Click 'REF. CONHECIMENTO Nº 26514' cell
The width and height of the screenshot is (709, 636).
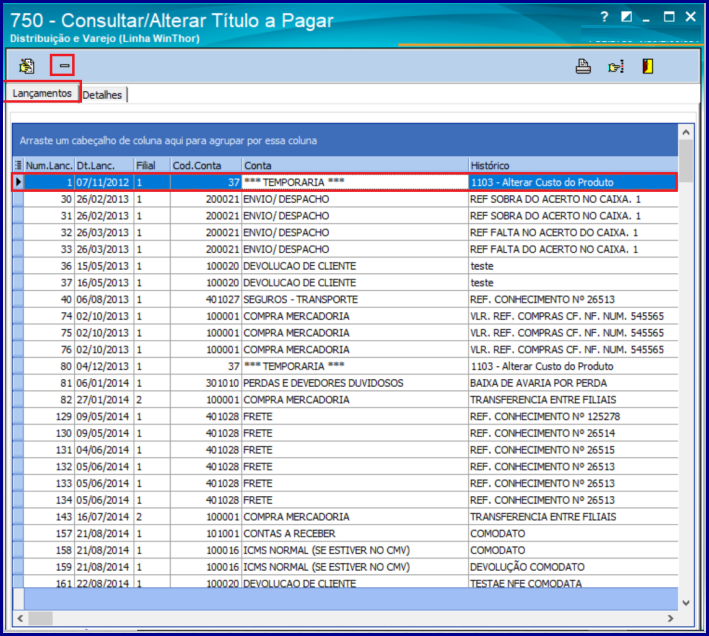tap(573, 433)
